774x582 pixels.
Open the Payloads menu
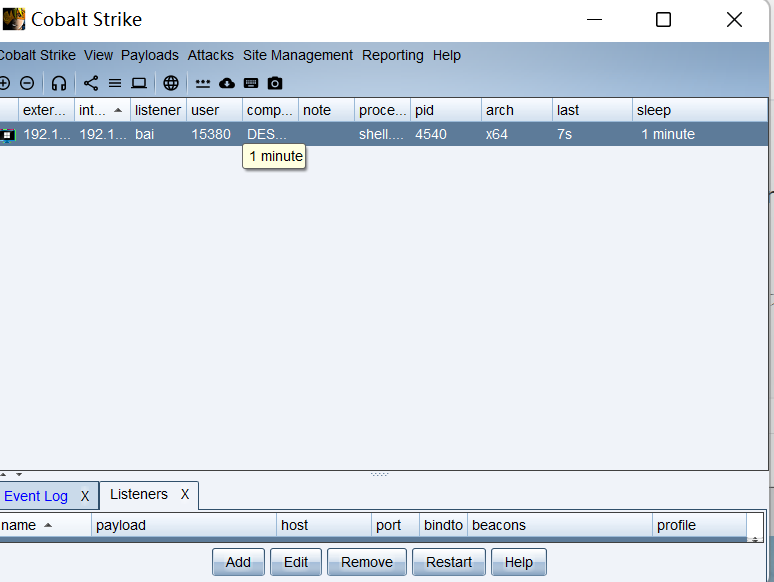150,55
